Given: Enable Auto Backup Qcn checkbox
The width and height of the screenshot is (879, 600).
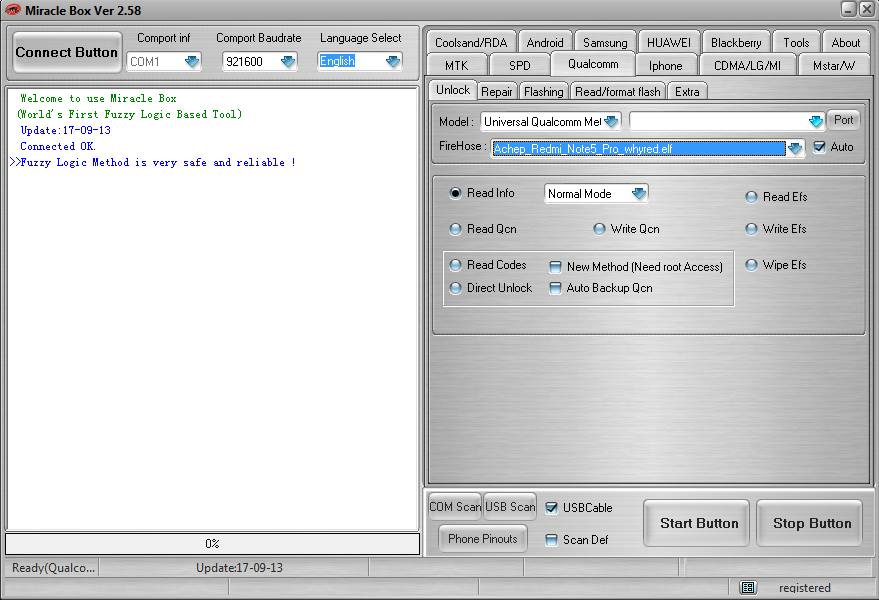Looking at the screenshot, I should pyautogui.click(x=555, y=288).
